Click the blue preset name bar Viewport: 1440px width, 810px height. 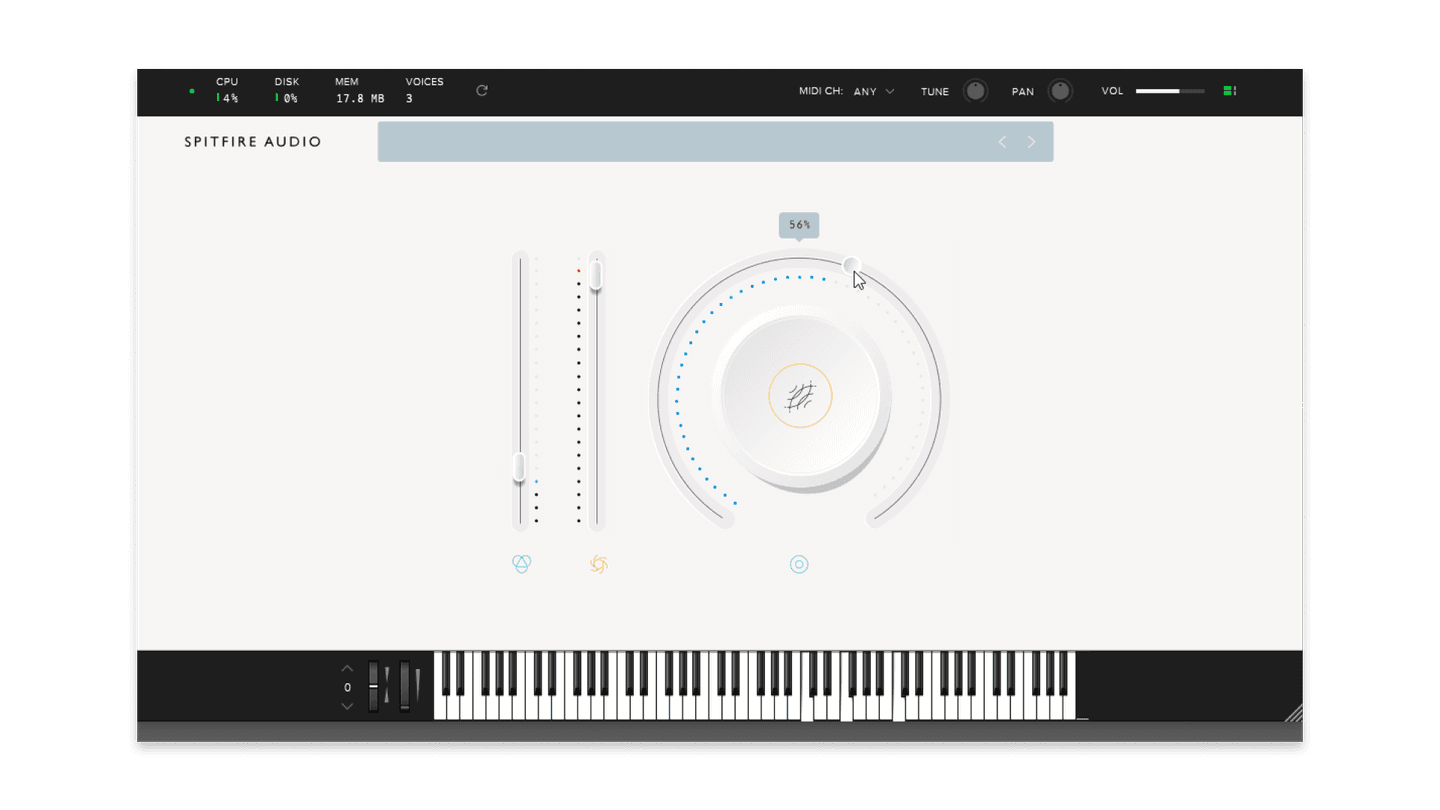(x=715, y=142)
